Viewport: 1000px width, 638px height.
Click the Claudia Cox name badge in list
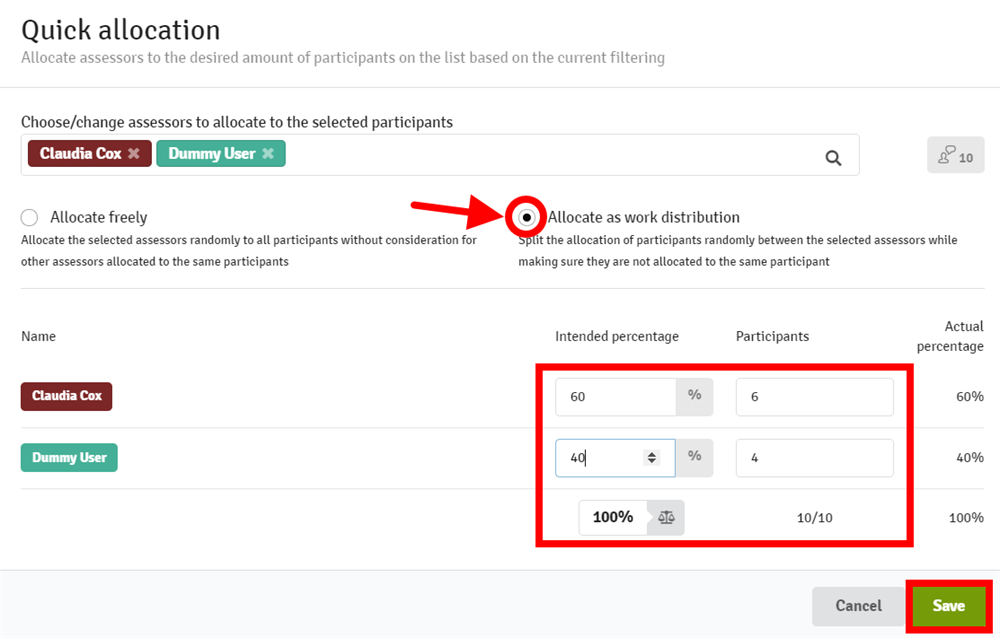click(67, 396)
